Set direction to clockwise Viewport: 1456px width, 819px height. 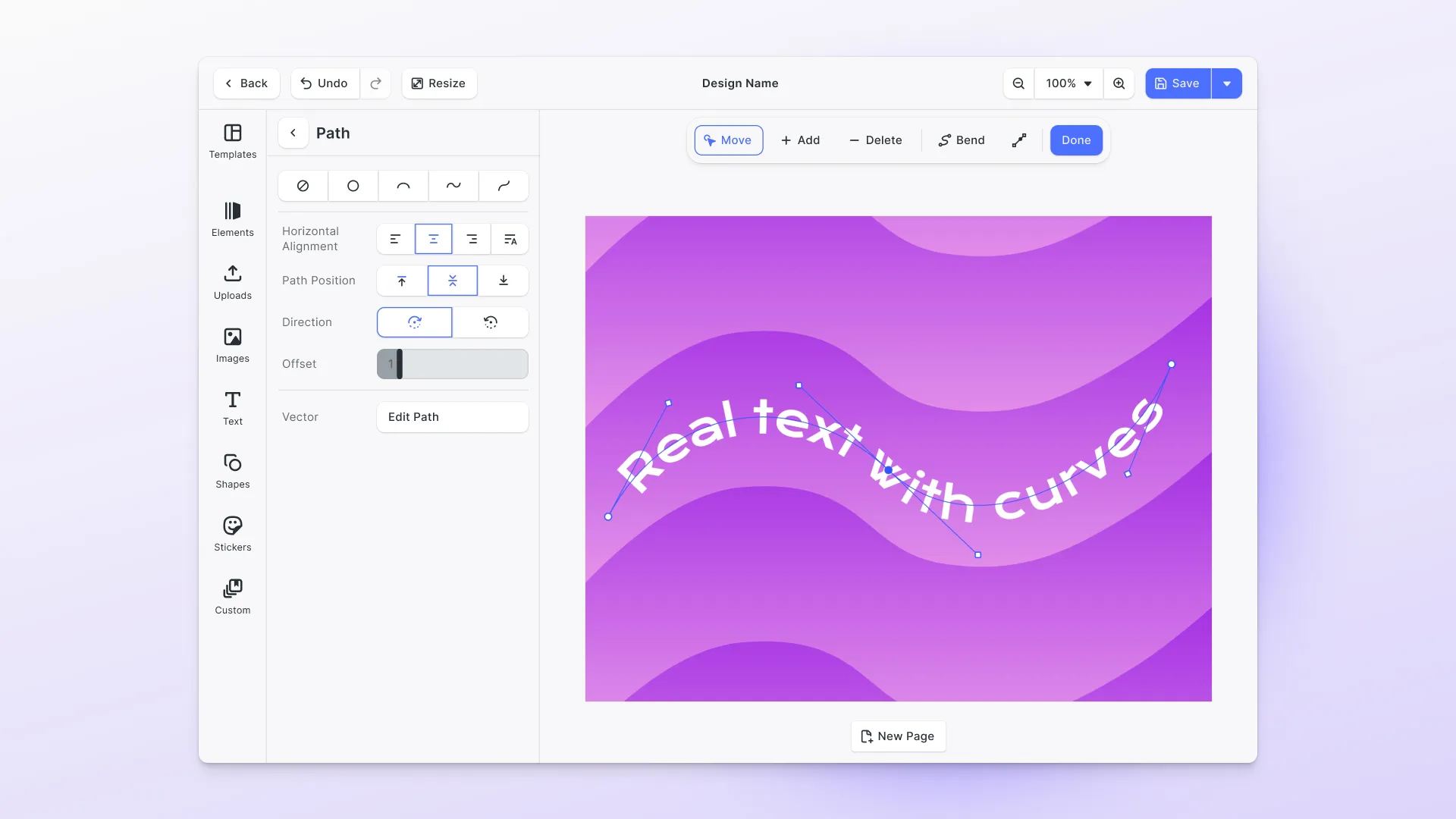[x=415, y=322]
